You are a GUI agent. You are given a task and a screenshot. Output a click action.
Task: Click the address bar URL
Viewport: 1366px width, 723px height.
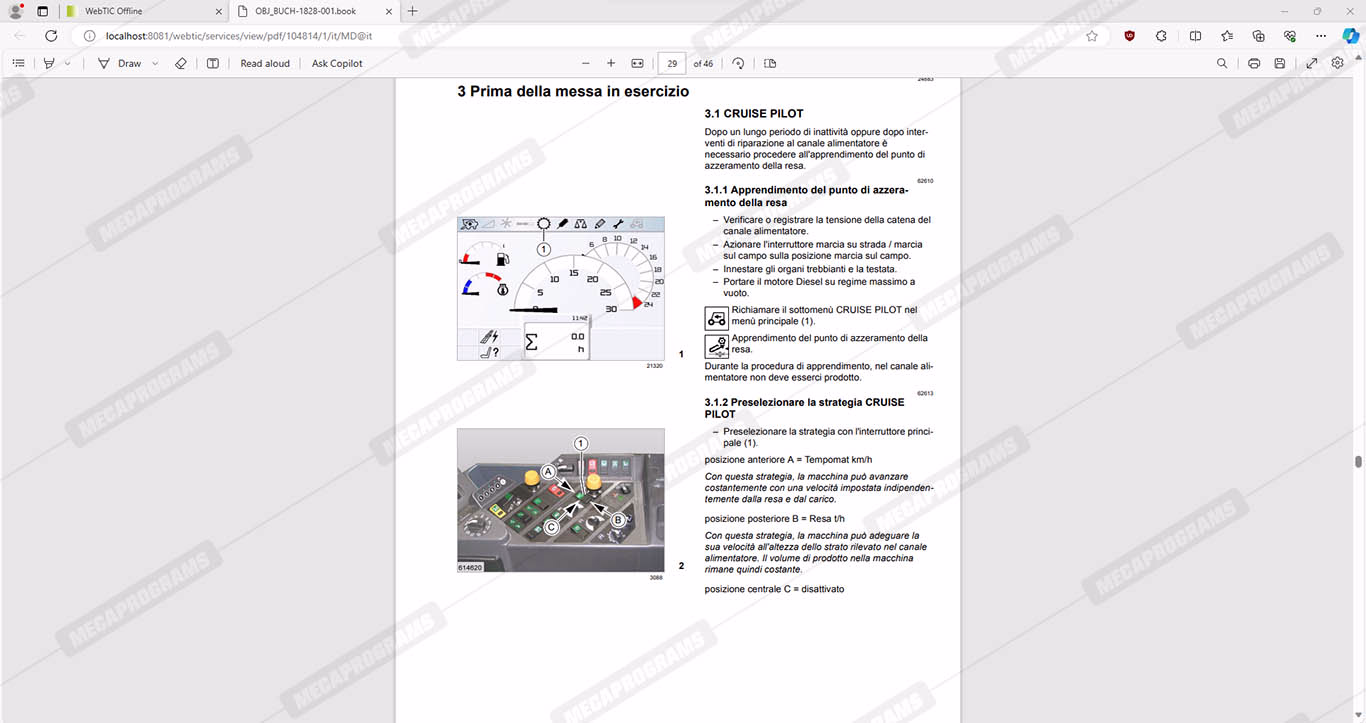239,36
